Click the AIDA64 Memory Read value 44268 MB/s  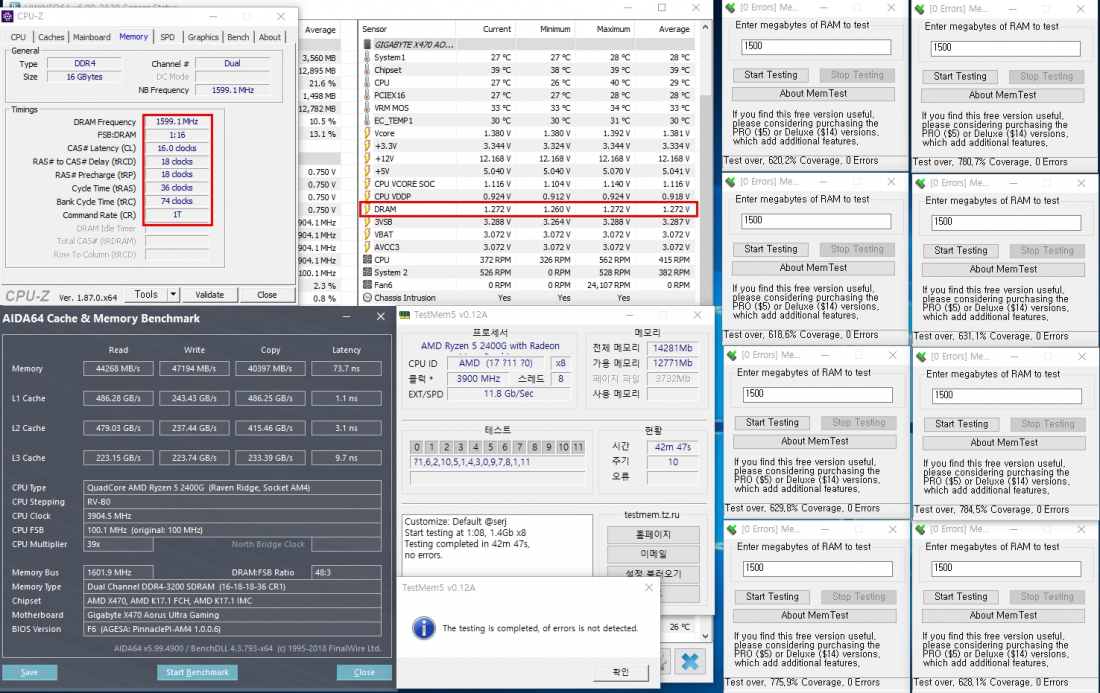click(118, 368)
